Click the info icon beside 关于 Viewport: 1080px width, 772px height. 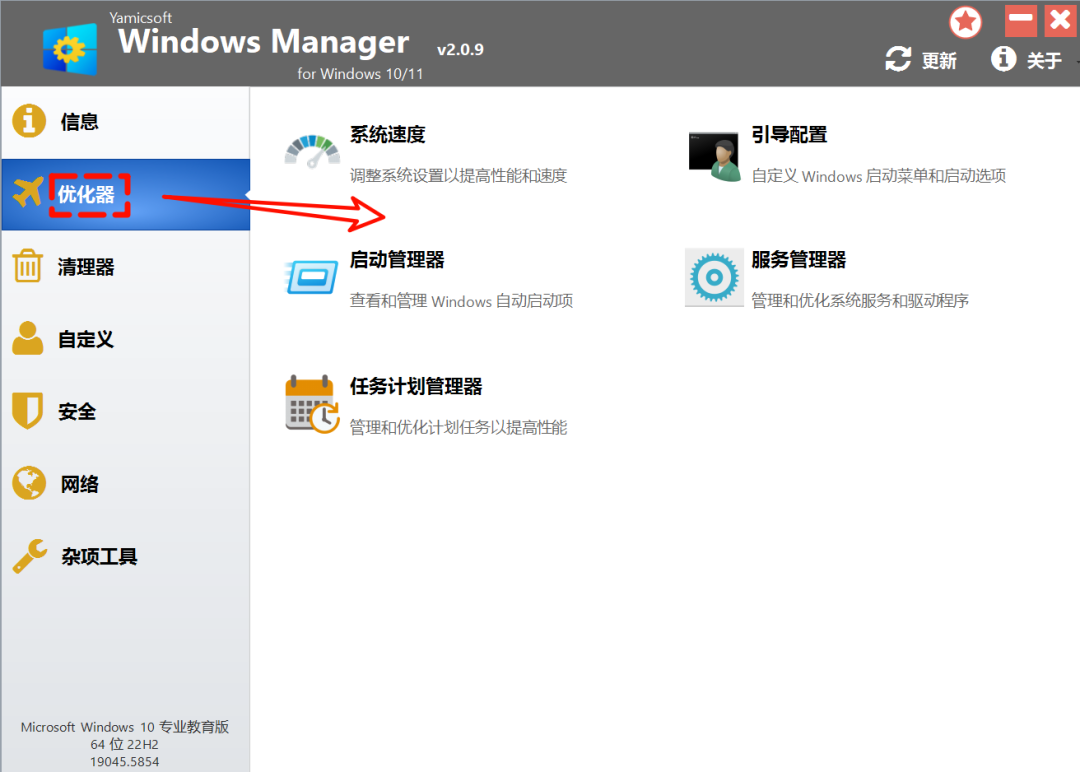(x=1004, y=59)
